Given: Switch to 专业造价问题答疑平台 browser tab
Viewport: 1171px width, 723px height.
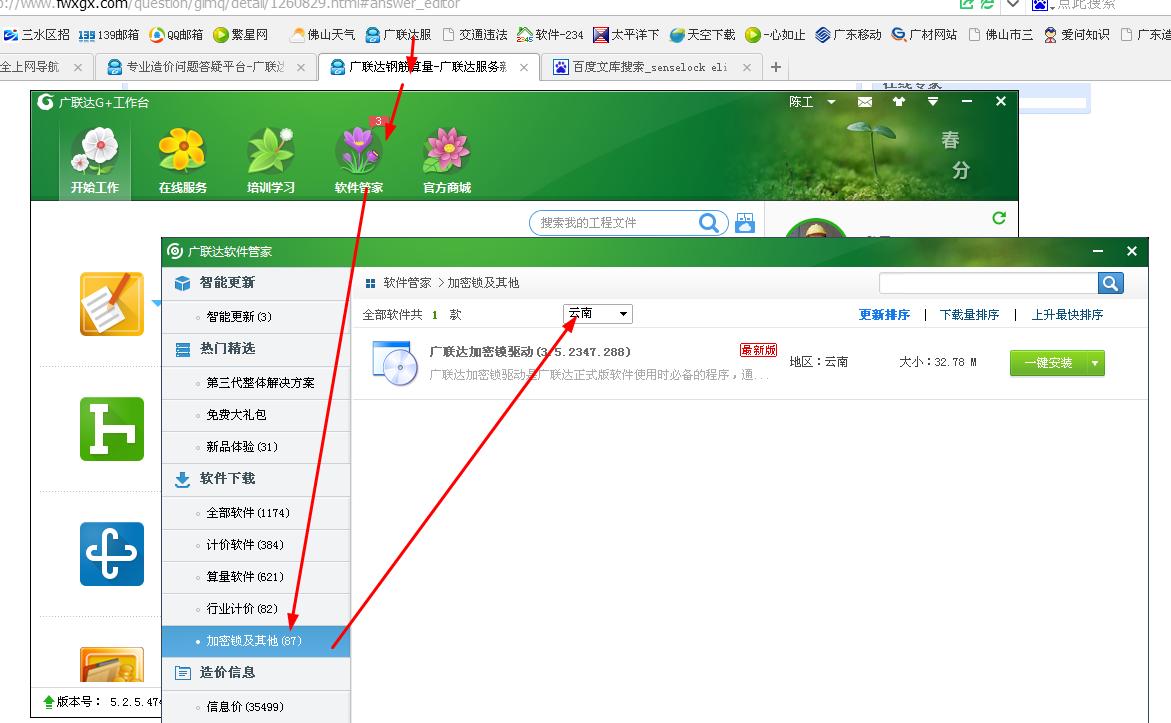Looking at the screenshot, I should click(207, 67).
